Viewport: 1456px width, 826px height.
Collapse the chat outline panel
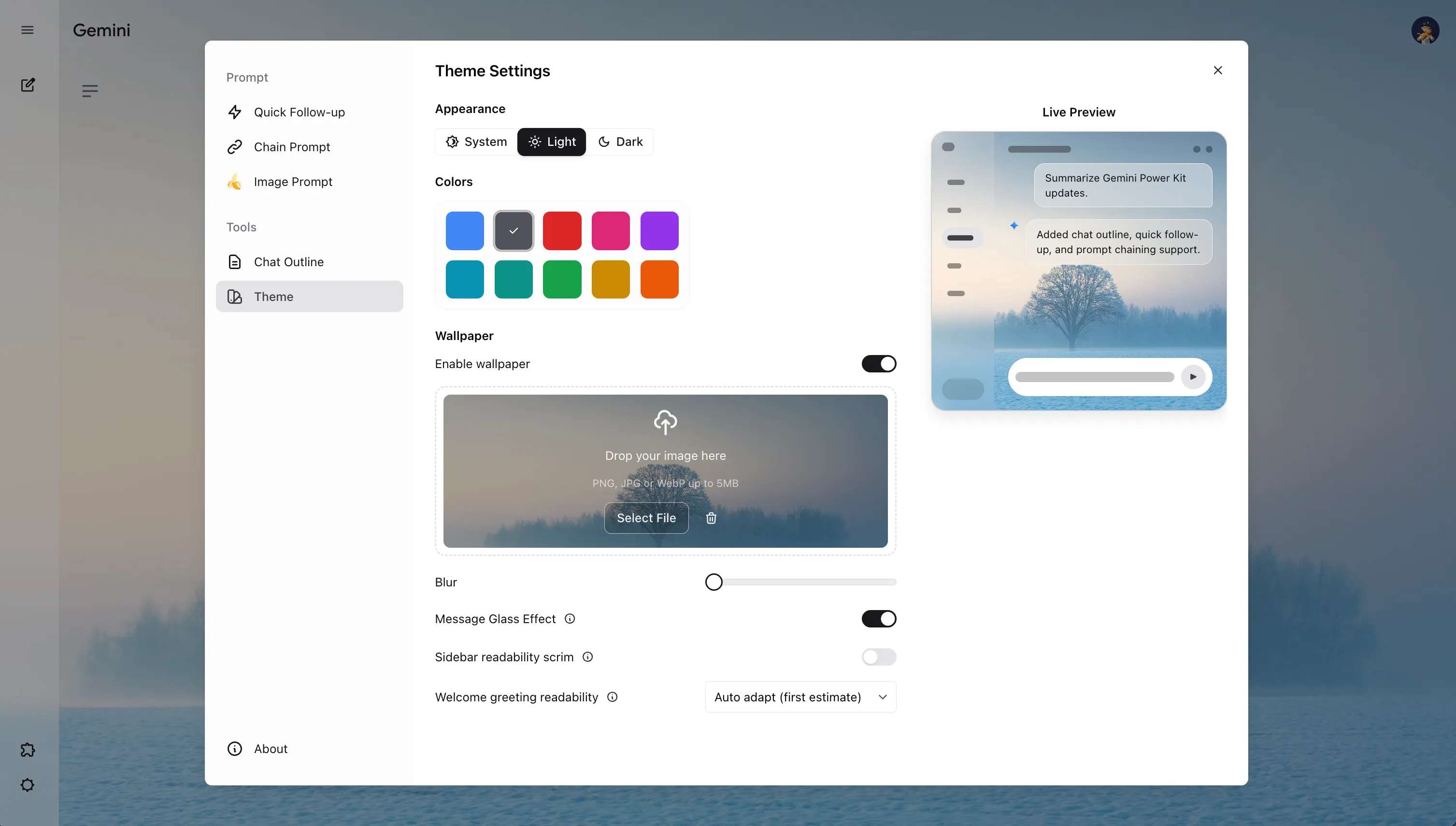point(90,91)
